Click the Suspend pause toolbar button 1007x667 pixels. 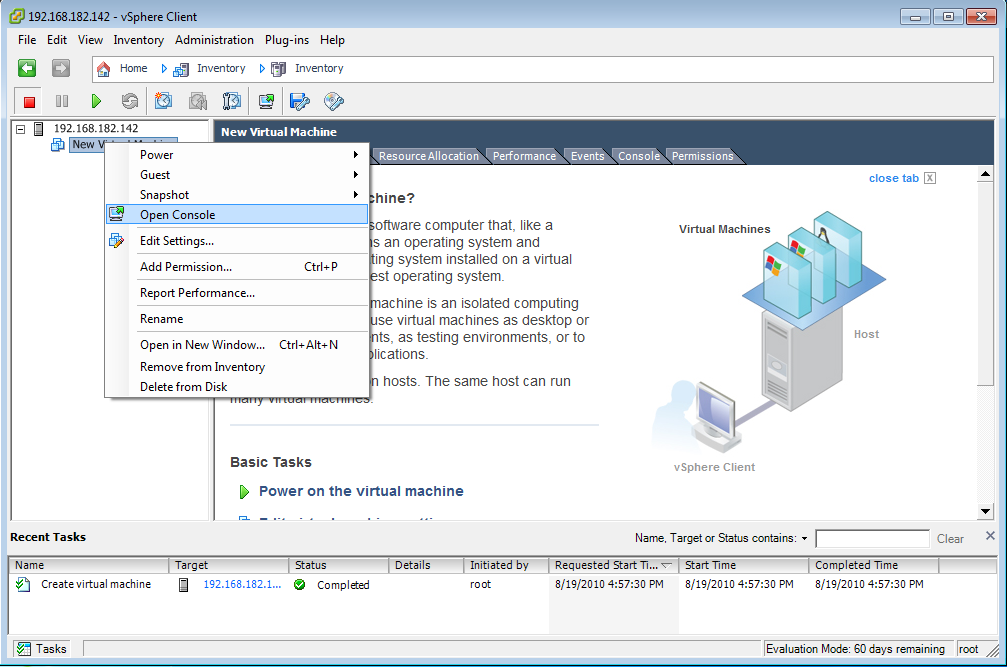tap(62, 101)
